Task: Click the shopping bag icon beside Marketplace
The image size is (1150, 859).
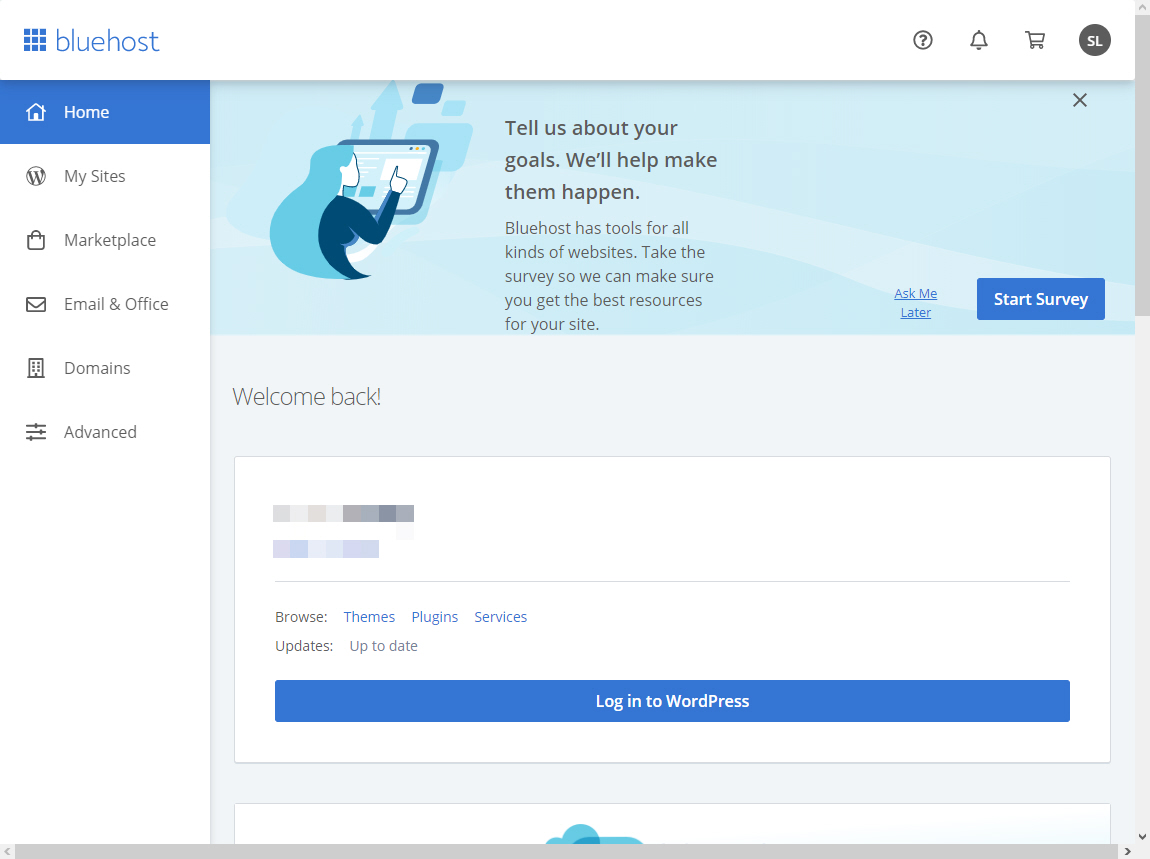Action: point(36,240)
